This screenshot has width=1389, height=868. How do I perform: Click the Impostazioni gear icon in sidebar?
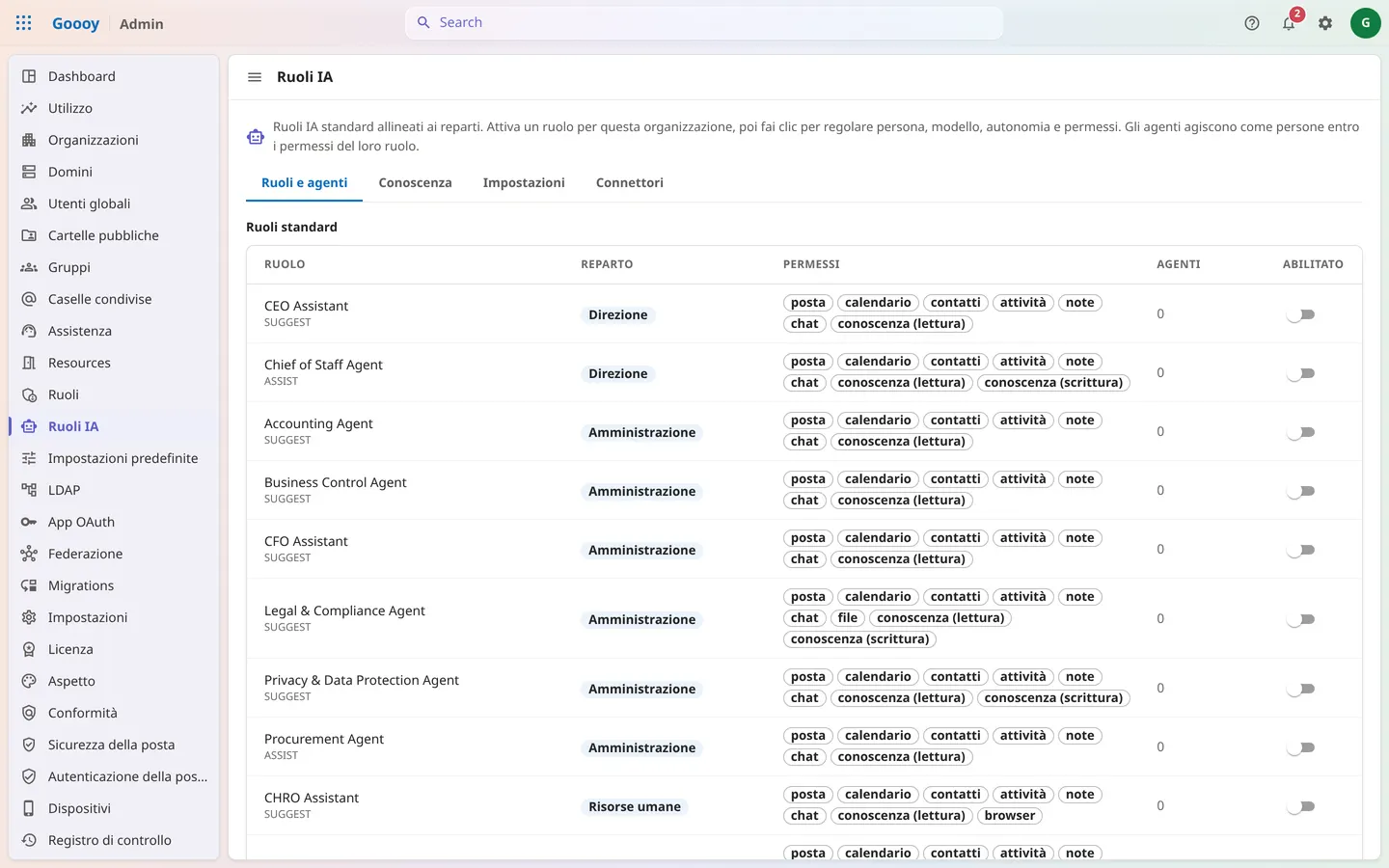(x=29, y=617)
